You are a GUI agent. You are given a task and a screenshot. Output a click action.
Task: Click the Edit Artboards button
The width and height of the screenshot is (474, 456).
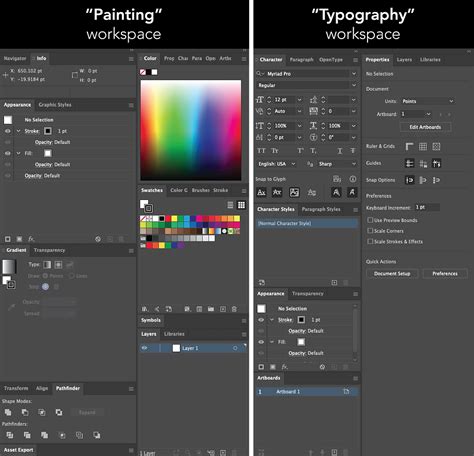click(425, 127)
